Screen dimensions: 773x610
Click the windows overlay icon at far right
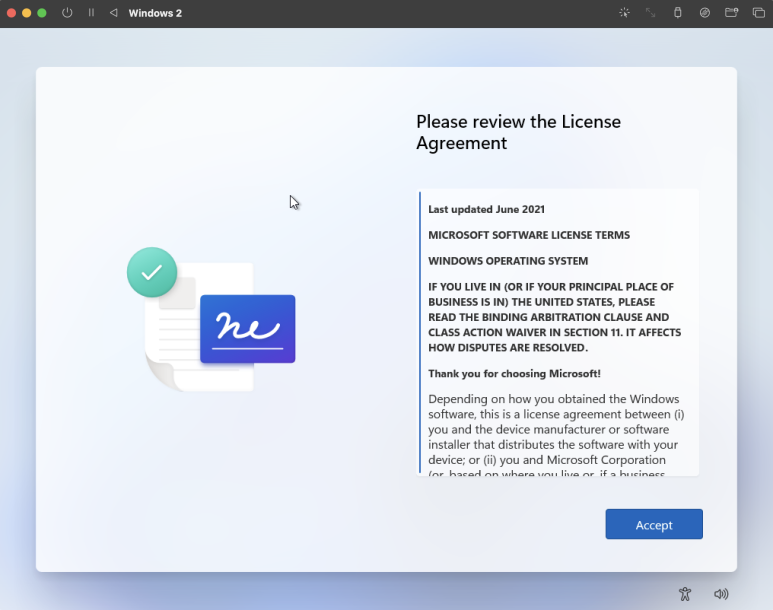click(758, 13)
